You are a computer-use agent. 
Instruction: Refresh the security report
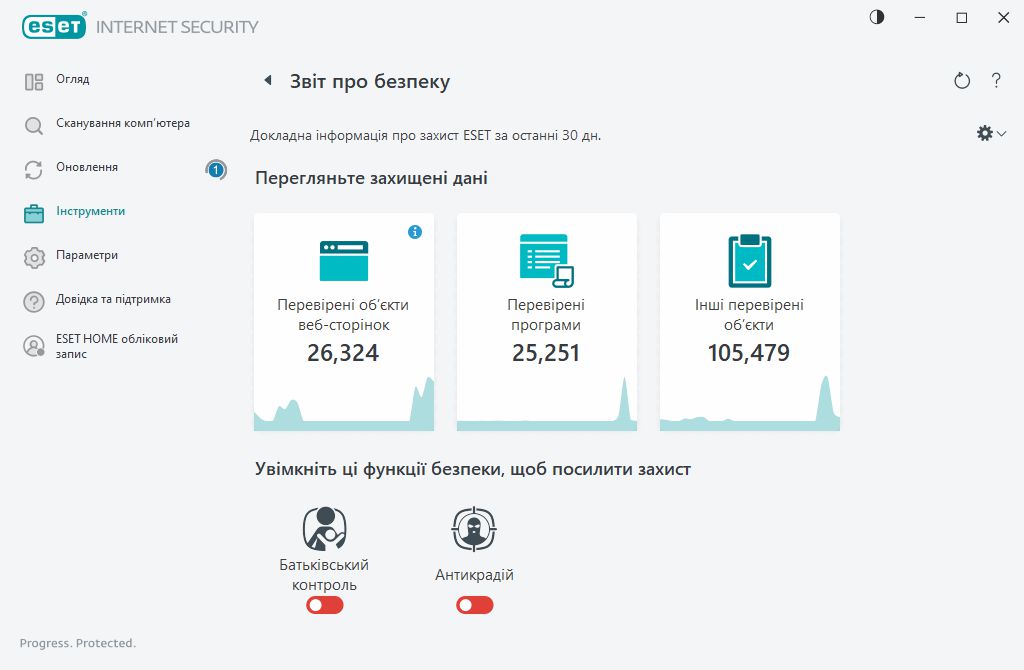tap(962, 81)
